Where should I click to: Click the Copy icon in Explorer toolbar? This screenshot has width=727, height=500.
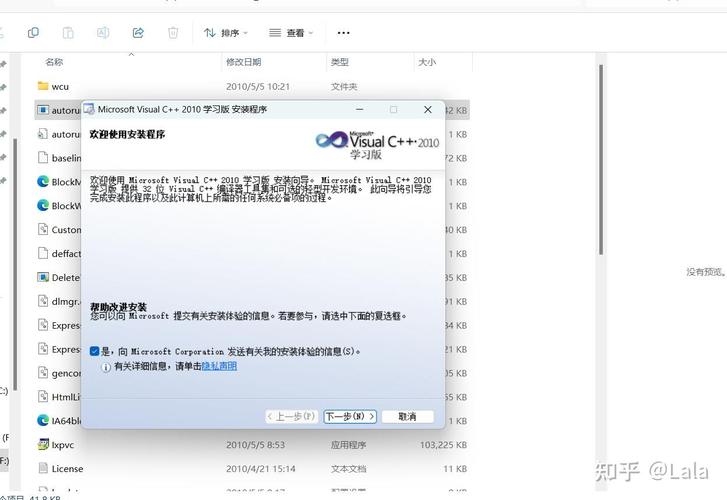point(33,32)
